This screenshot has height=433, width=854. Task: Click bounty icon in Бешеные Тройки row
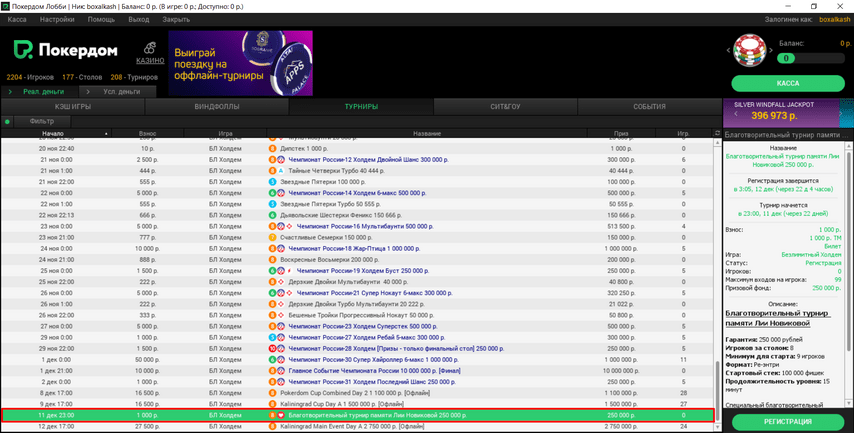pyautogui.click(x=281, y=315)
